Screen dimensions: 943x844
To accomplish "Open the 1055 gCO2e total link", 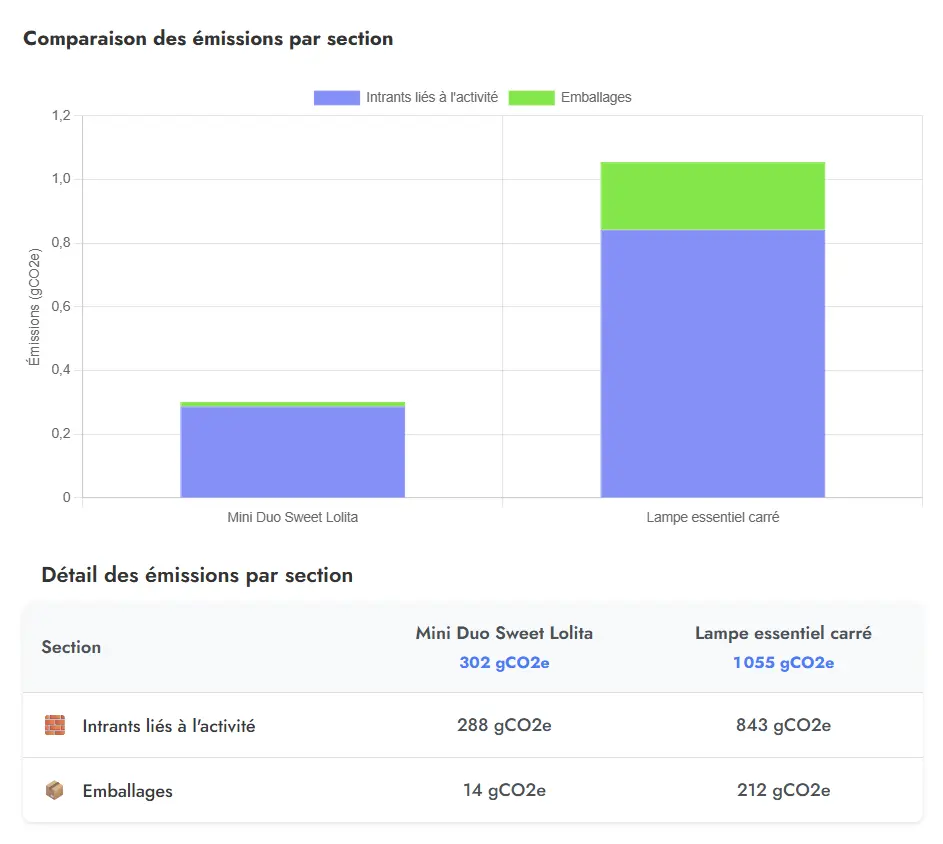I will pyautogui.click(x=783, y=662).
